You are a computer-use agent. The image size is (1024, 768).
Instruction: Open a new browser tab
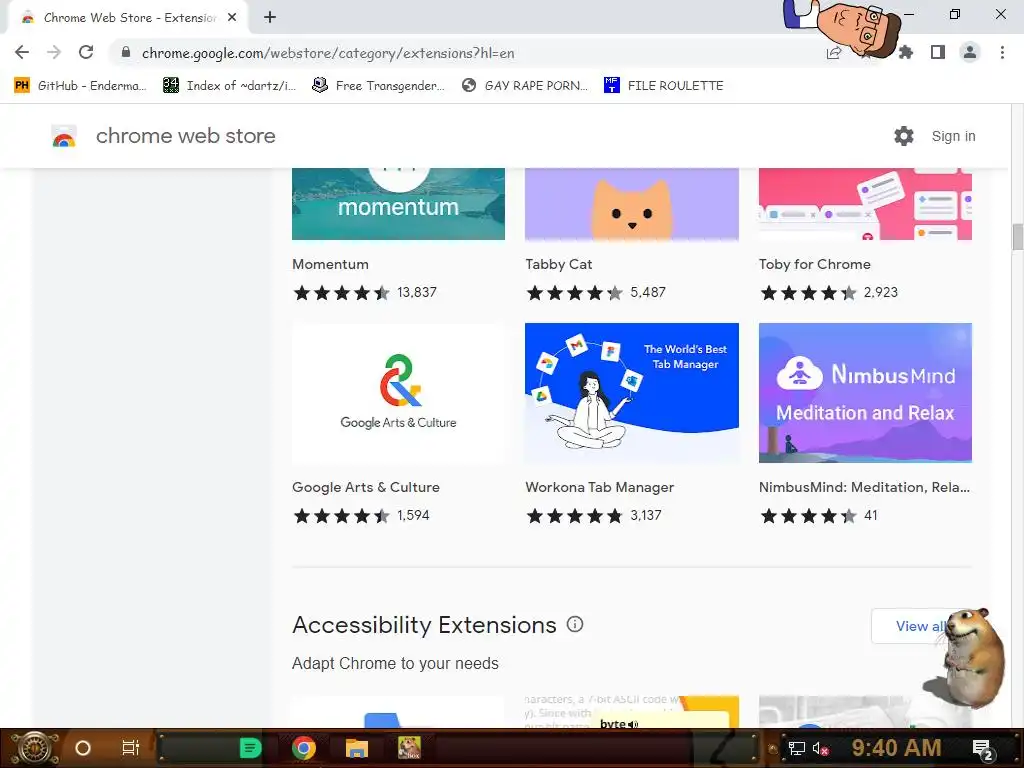tap(270, 18)
